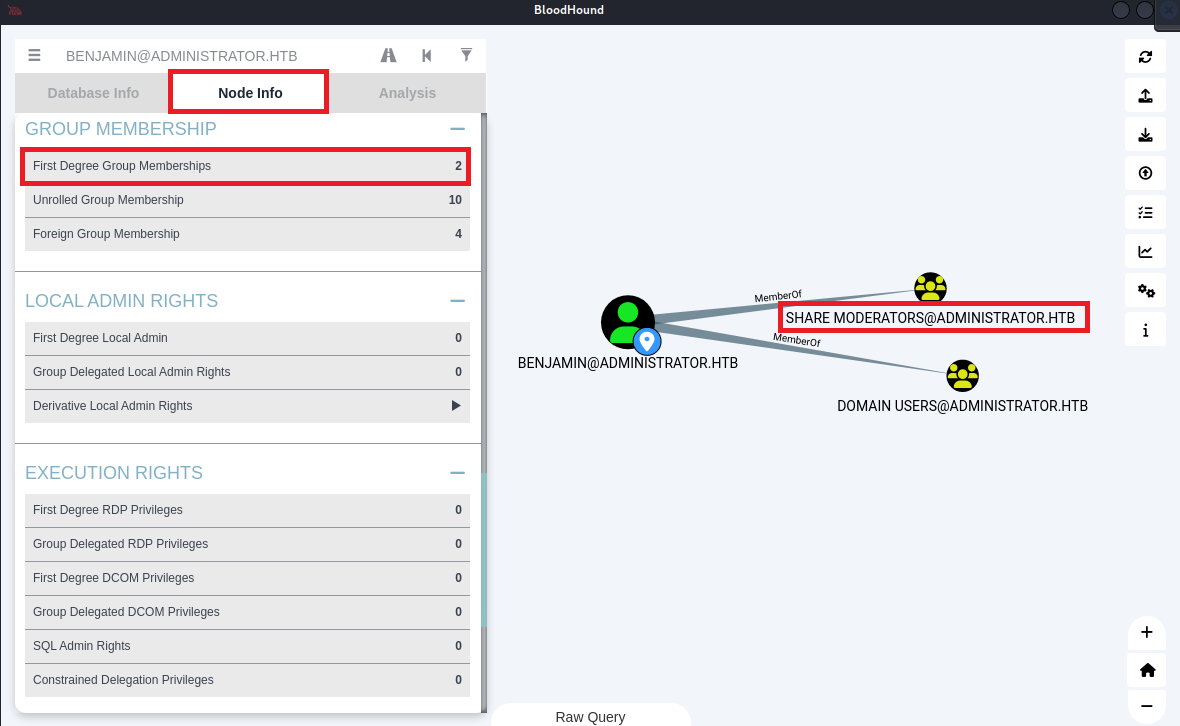Click the zoom in plus button
The image size is (1180, 726).
point(1146,633)
